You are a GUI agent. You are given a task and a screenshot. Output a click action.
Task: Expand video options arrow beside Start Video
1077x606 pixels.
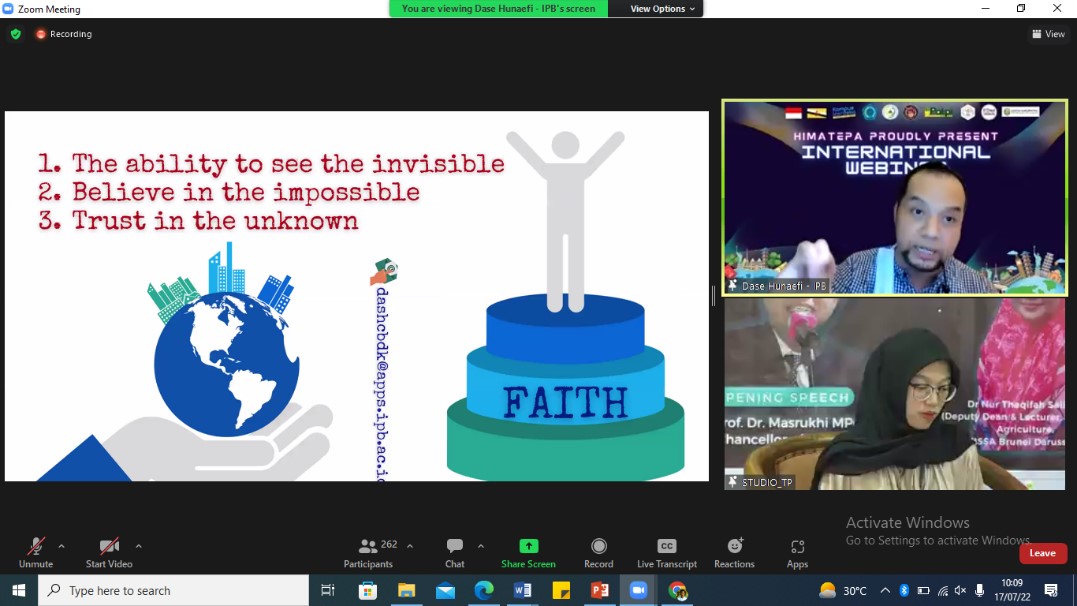138,546
